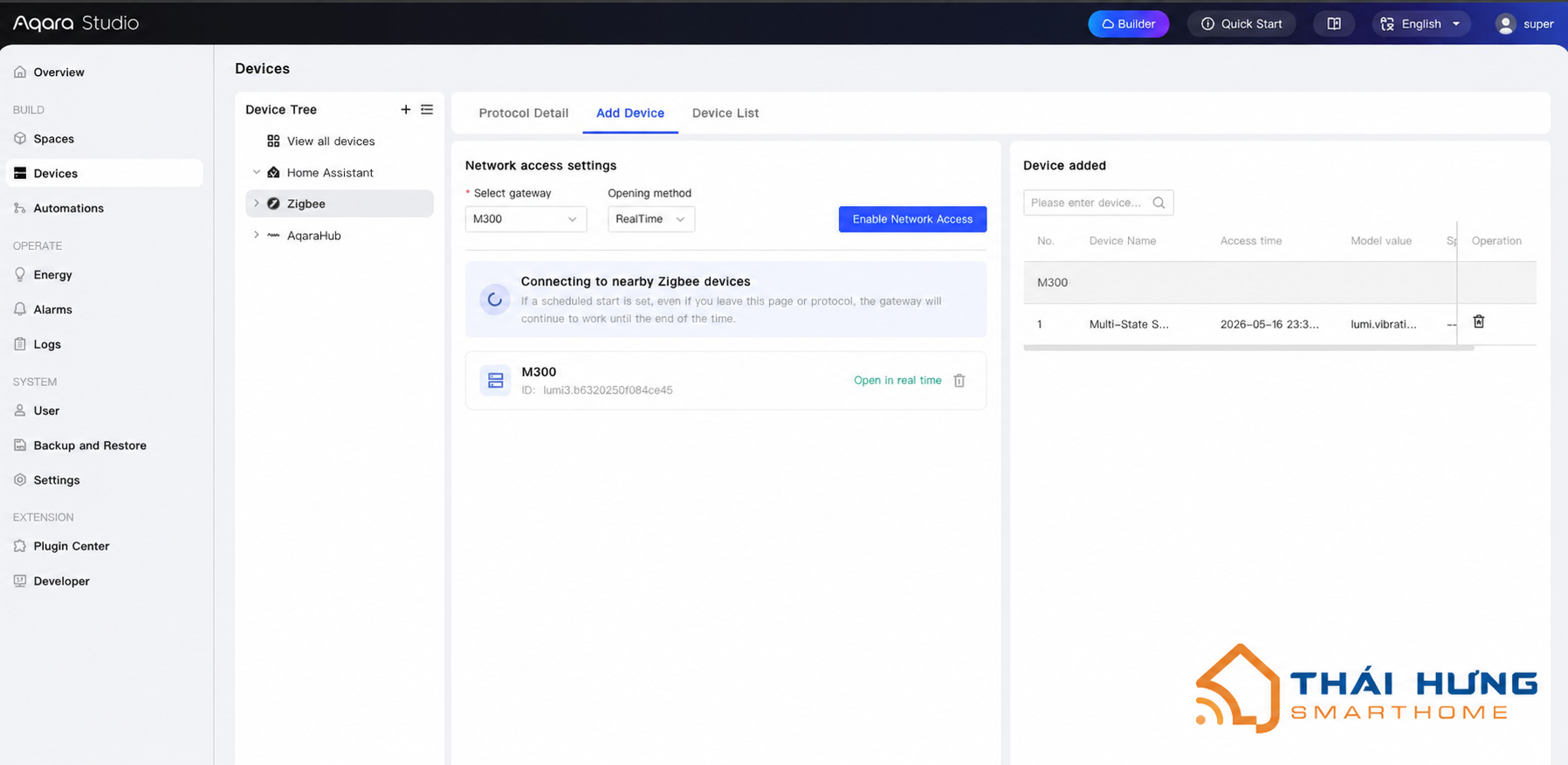This screenshot has height=765, width=1568.
Task: Click the Alarms bell icon
Action: coord(20,309)
